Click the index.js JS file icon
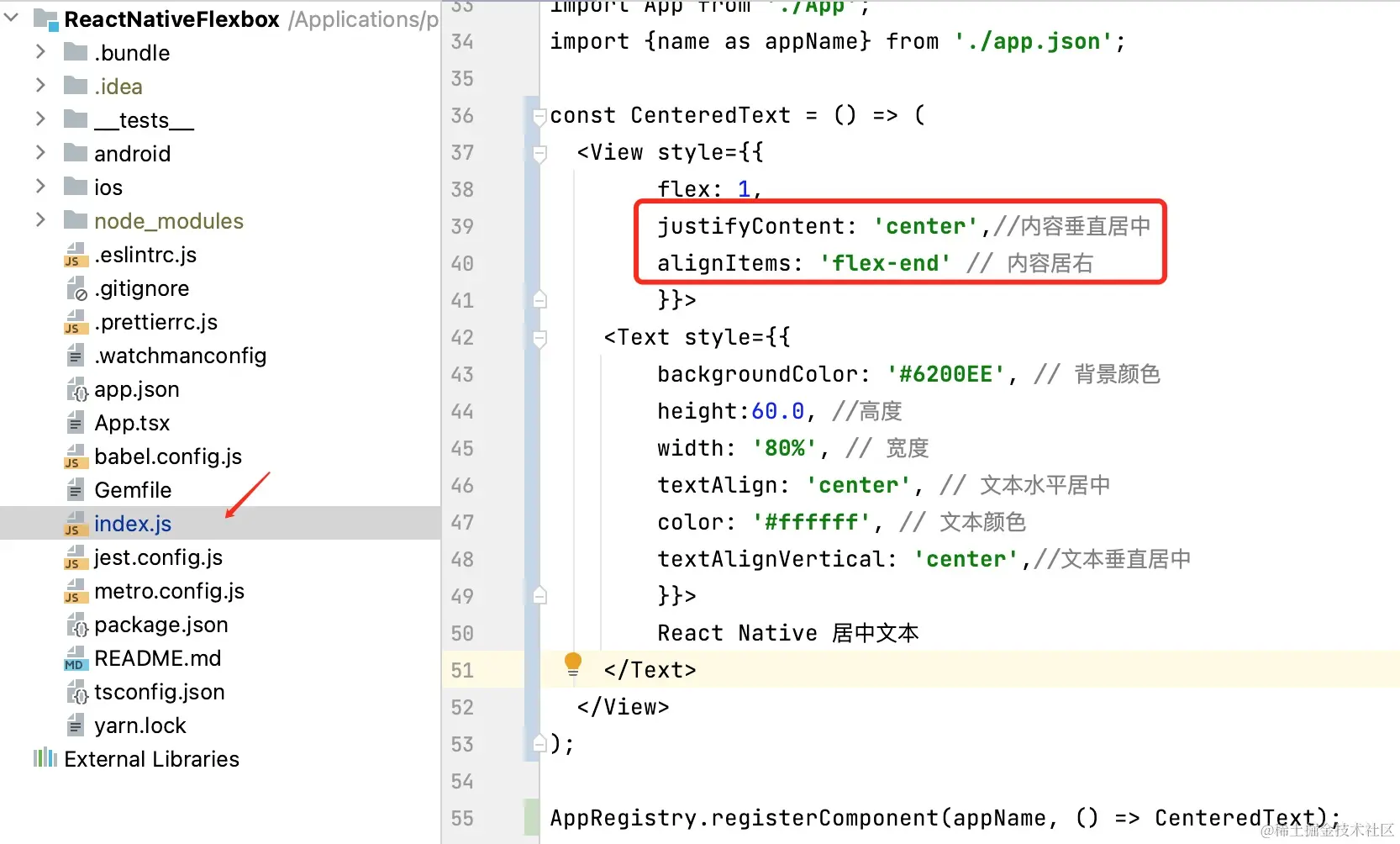Image resolution: width=1400 pixels, height=844 pixels. tap(76, 524)
